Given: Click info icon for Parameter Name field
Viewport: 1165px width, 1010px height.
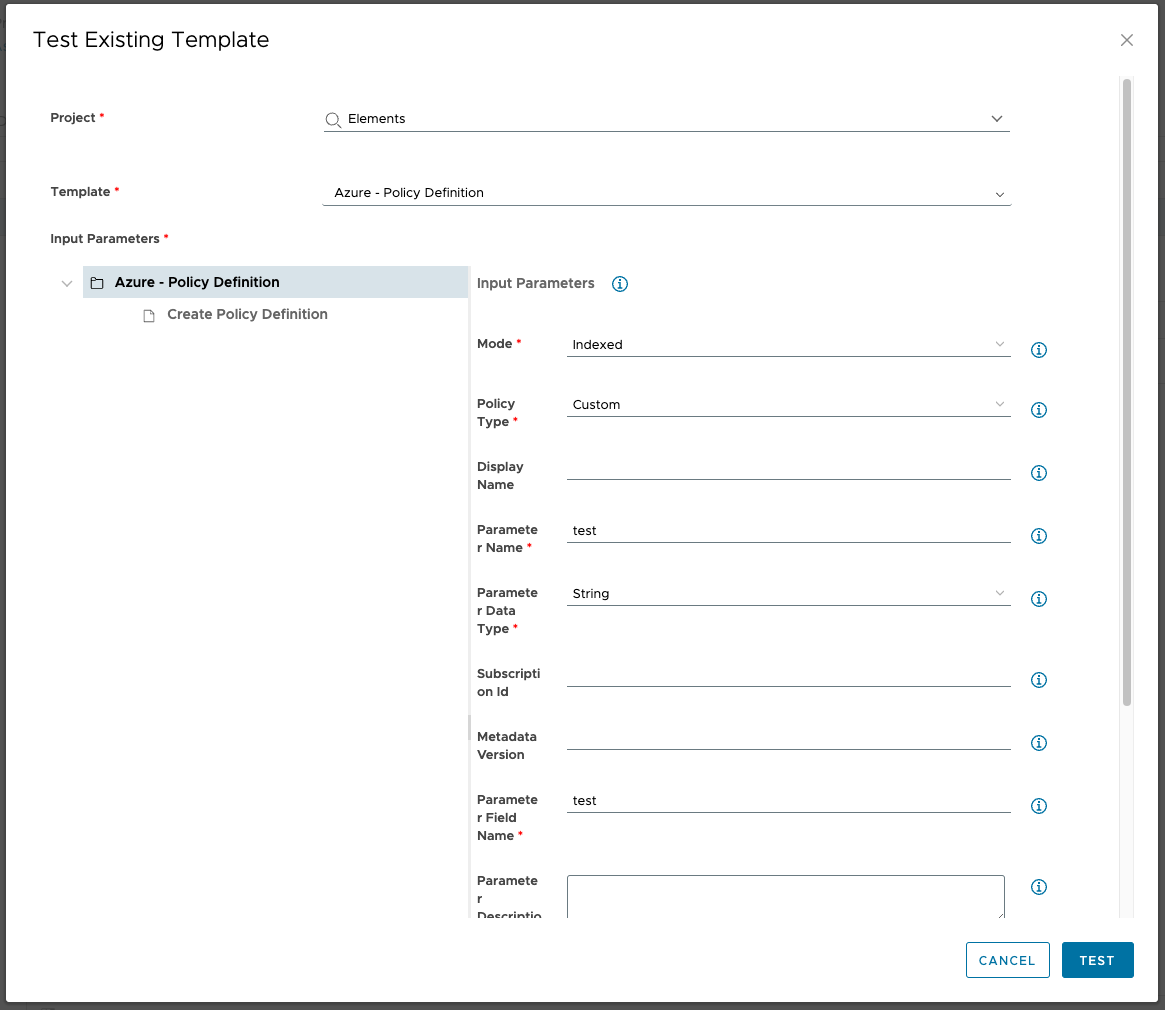Looking at the screenshot, I should [x=1039, y=536].
